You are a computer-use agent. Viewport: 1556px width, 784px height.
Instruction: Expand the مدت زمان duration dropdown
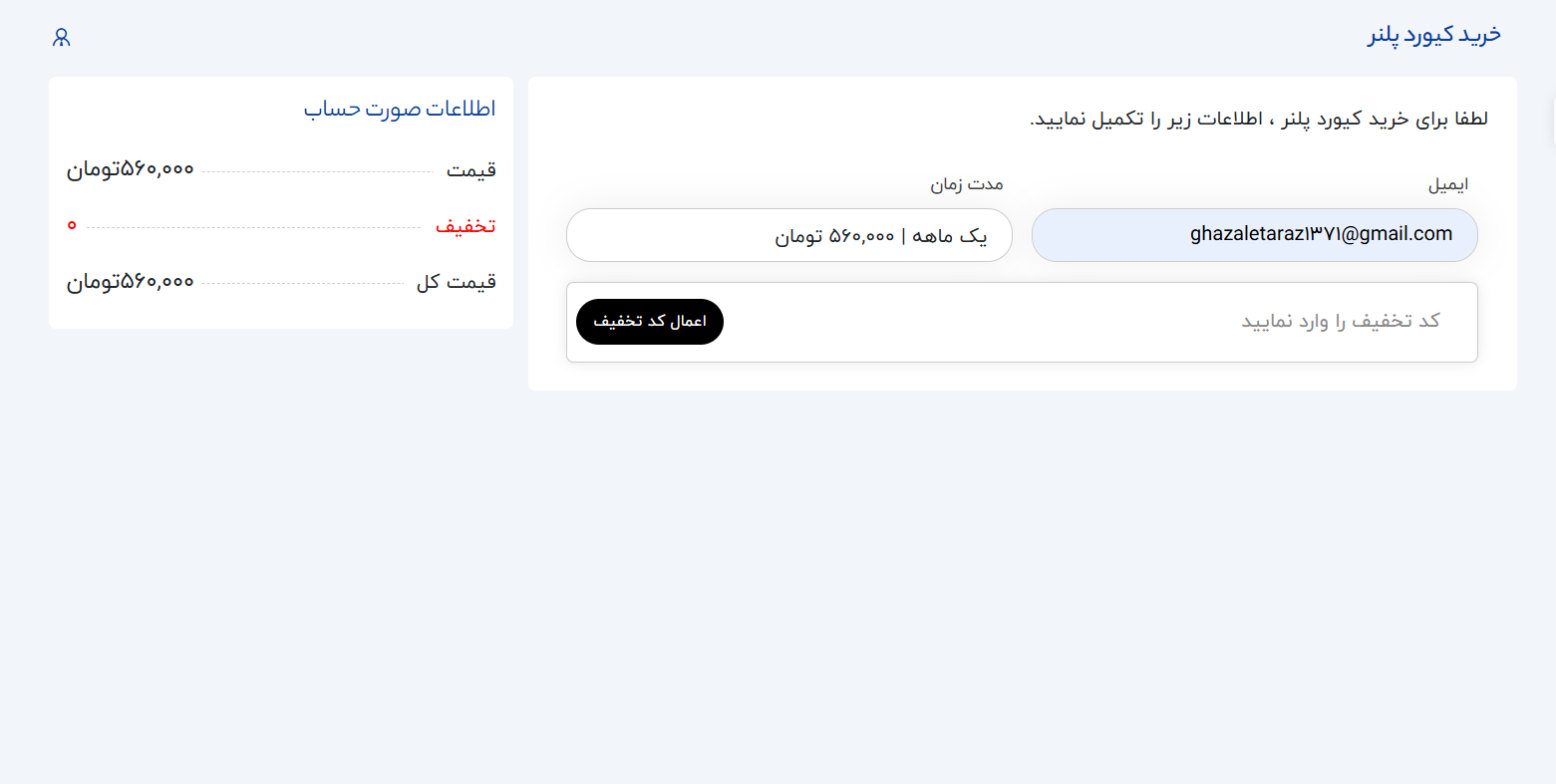point(789,235)
